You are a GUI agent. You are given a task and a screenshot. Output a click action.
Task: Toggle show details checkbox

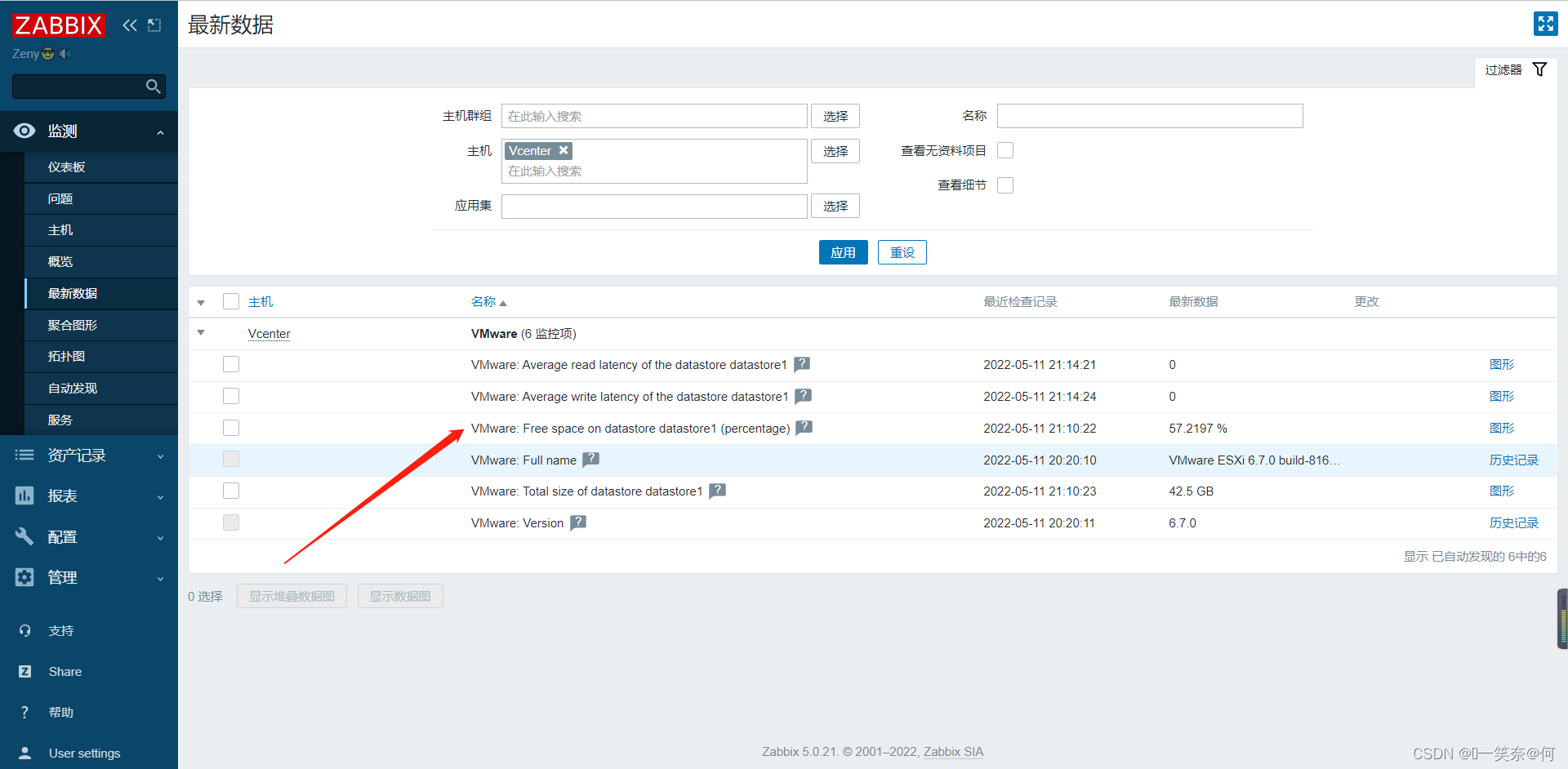(x=1005, y=185)
